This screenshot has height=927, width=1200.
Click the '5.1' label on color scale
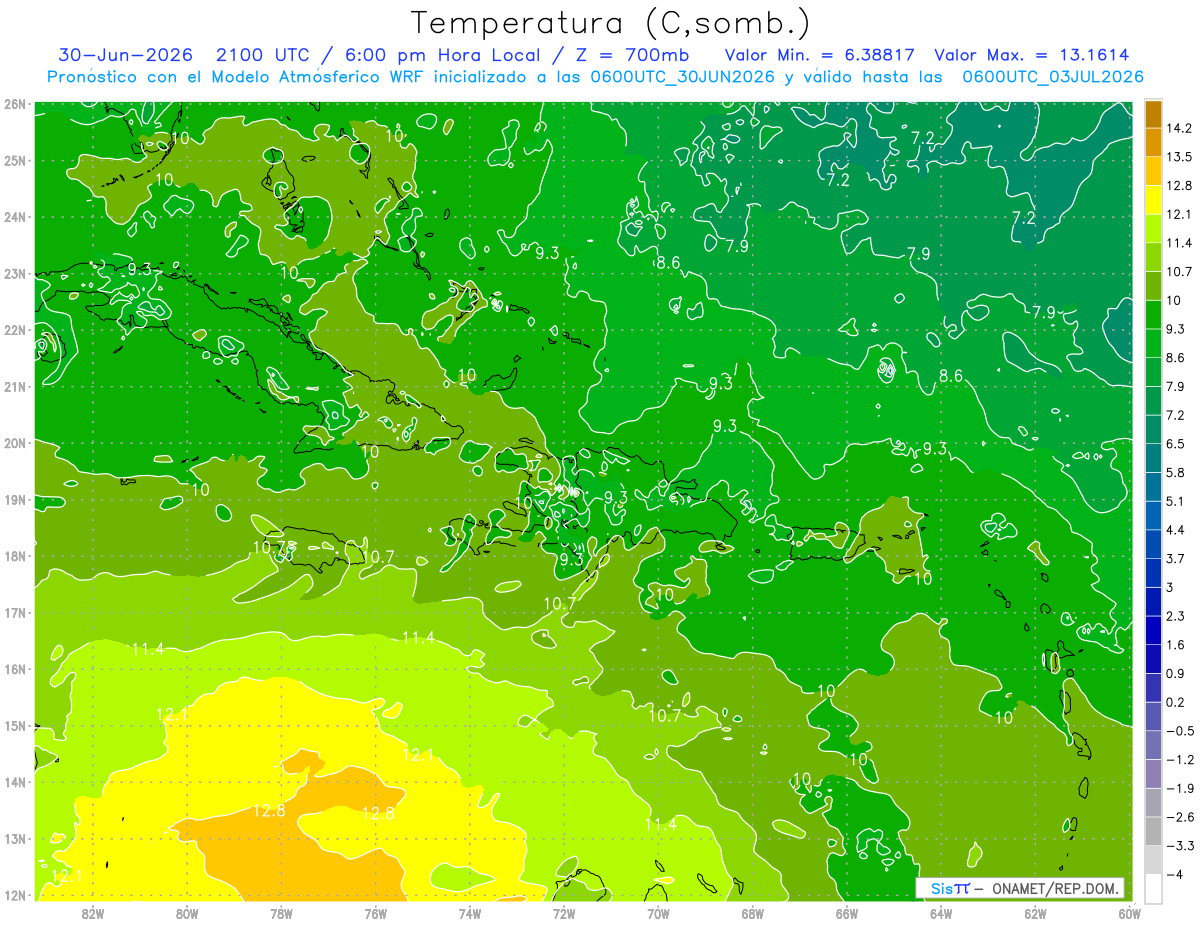(1176, 501)
